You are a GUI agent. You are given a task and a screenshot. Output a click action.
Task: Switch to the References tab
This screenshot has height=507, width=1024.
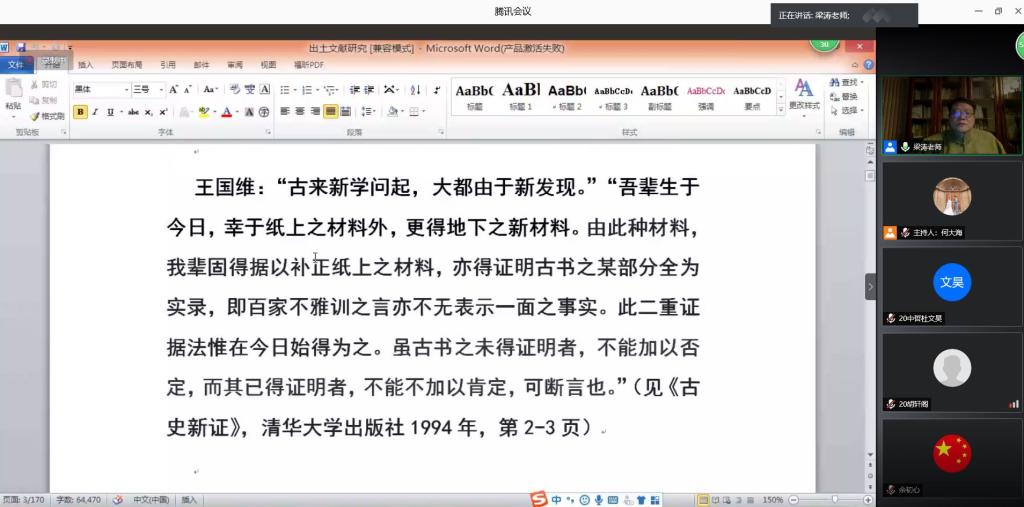[x=168, y=65]
